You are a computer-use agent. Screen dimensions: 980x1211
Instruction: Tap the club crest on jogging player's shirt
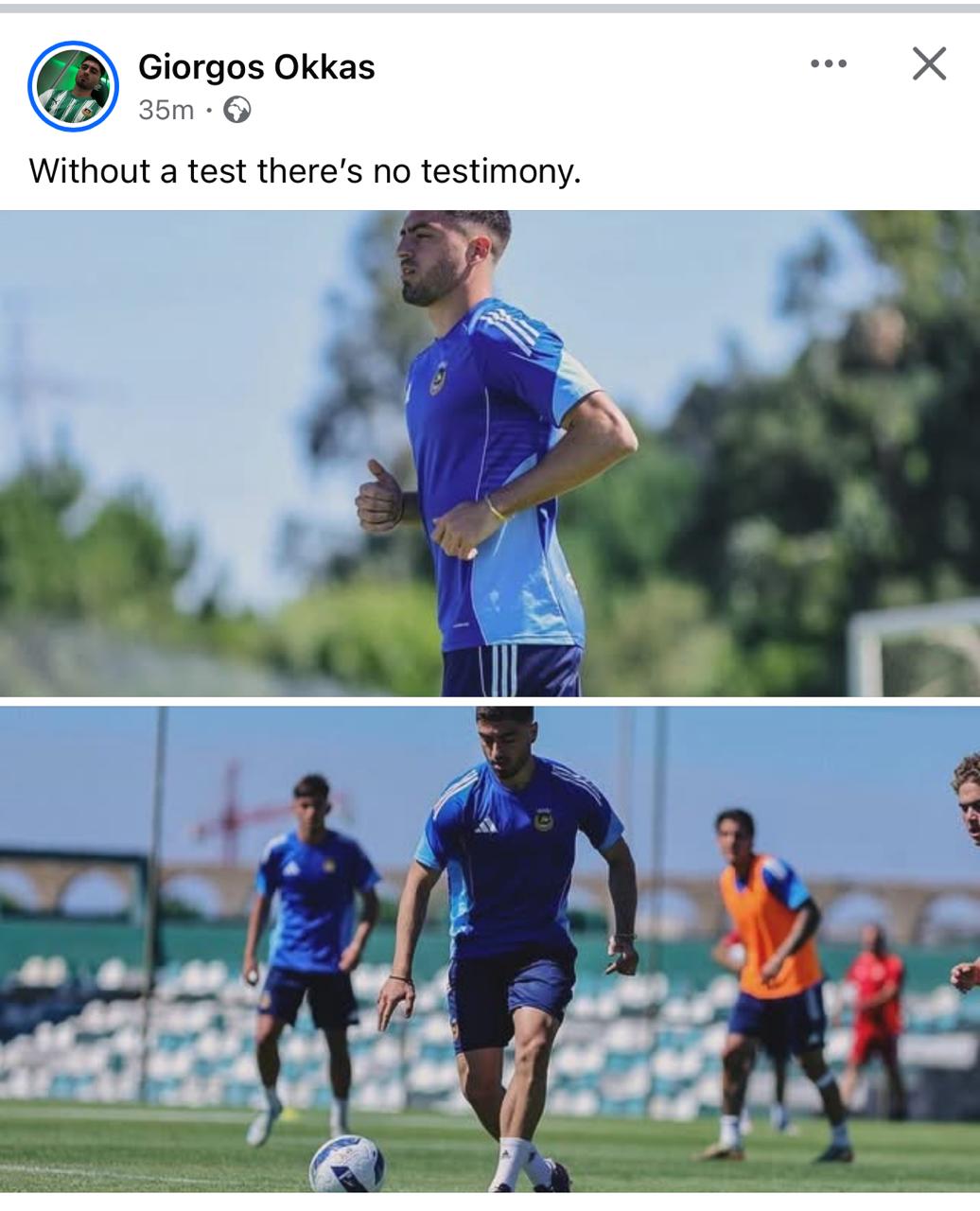pyautogui.click(x=437, y=377)
